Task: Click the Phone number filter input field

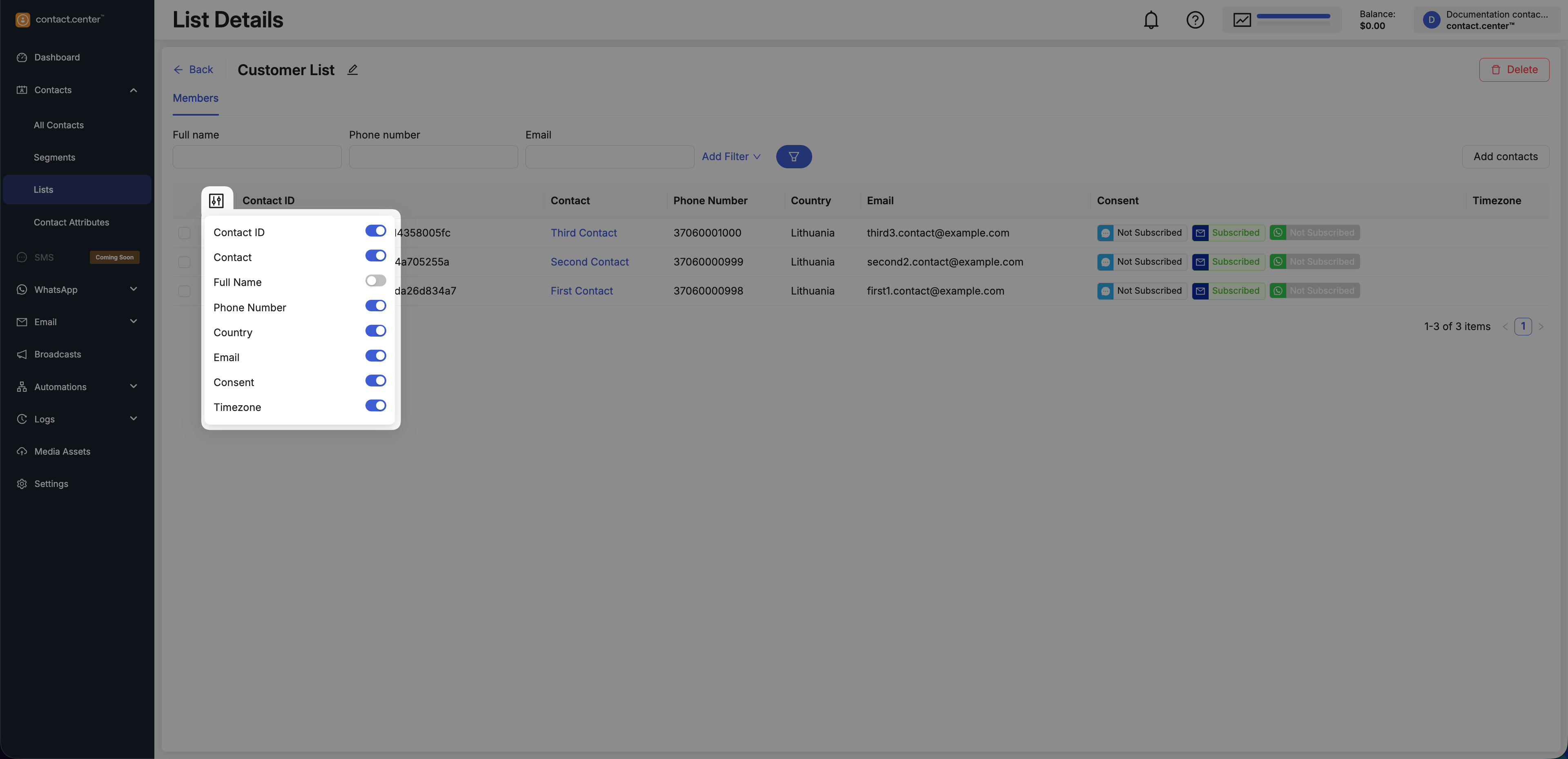Action: pyautogui.click(x=433, y=156)
